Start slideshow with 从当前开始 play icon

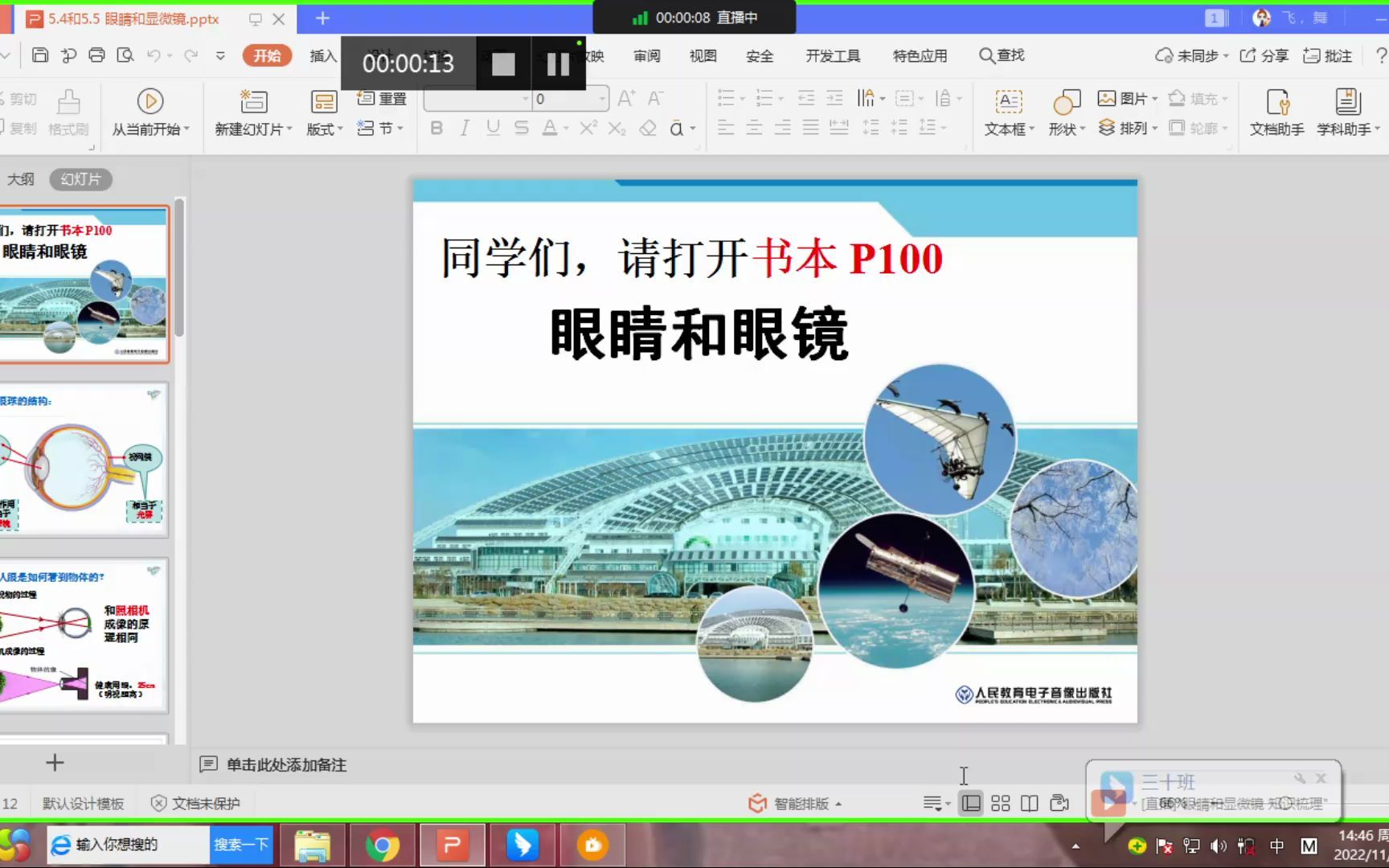click(x=150, y=101)
